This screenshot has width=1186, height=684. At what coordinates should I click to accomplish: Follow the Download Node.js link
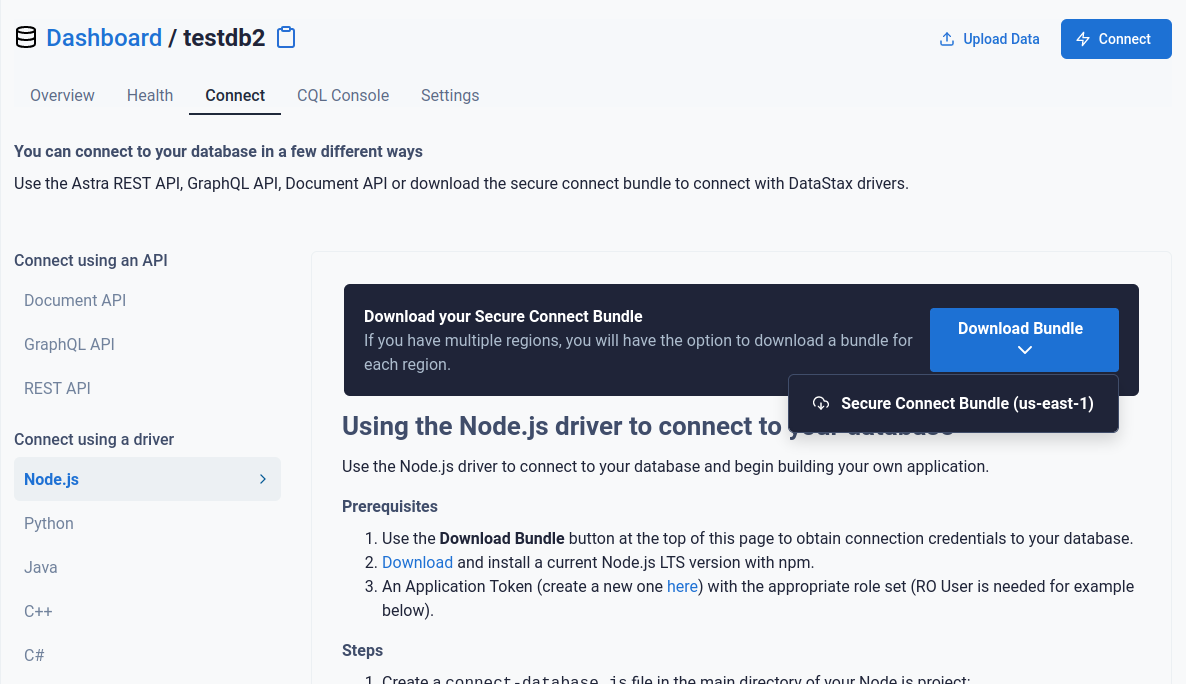[418, 562]
